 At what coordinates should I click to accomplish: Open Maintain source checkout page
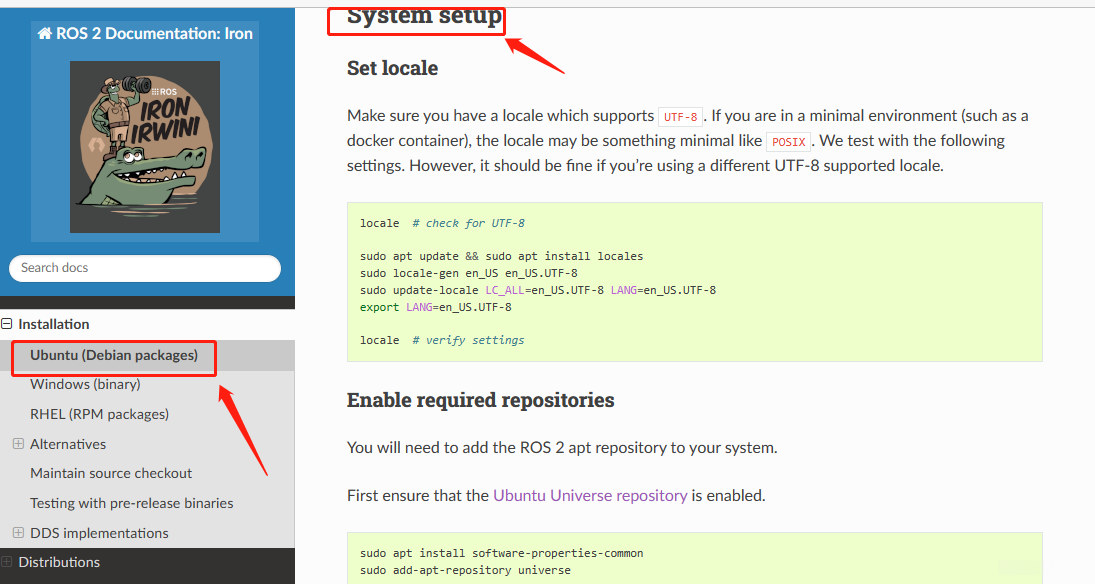tap(111, 474)
